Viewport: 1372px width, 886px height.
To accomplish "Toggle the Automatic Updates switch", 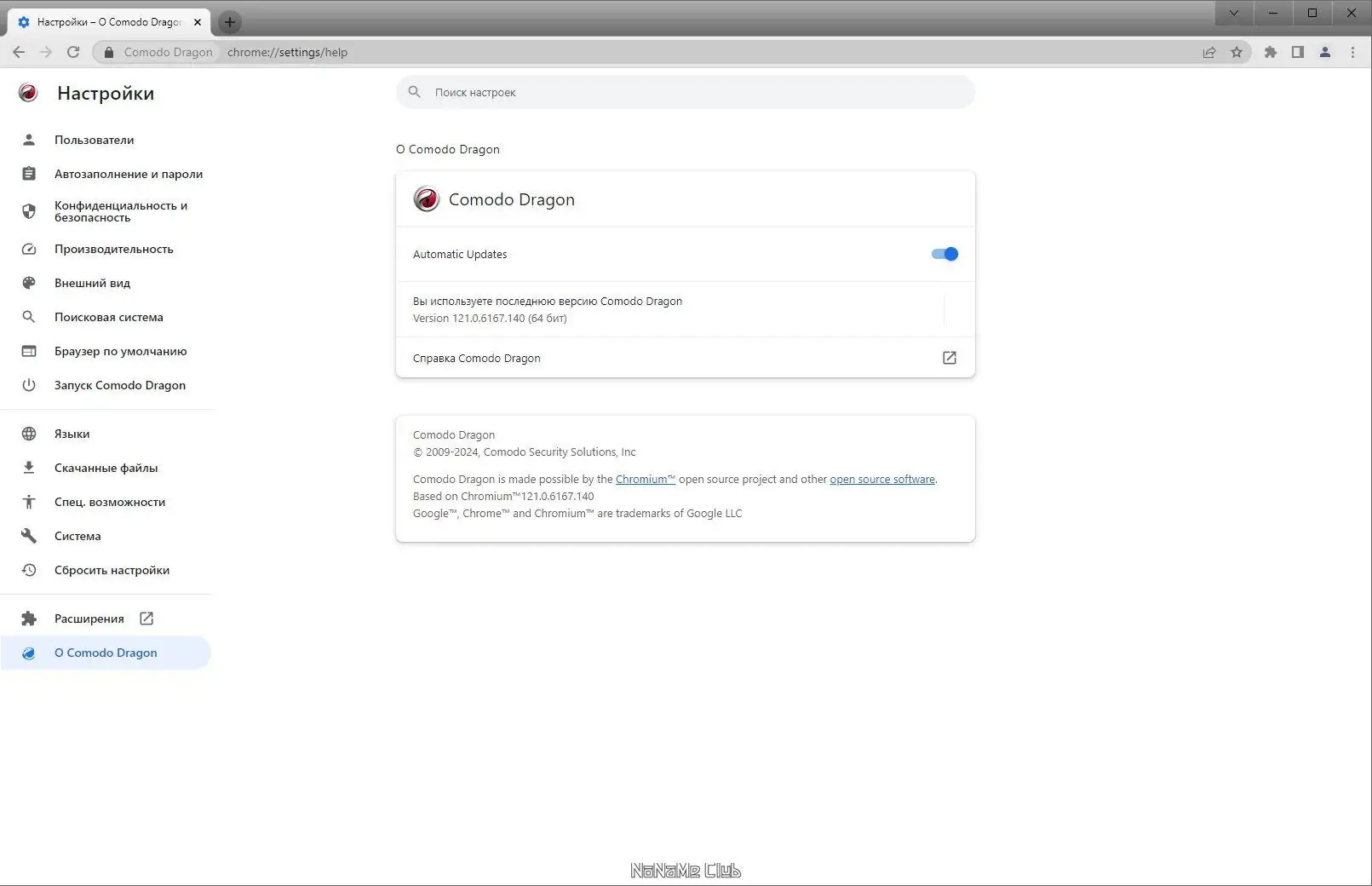I will click(x=944, y=254).
